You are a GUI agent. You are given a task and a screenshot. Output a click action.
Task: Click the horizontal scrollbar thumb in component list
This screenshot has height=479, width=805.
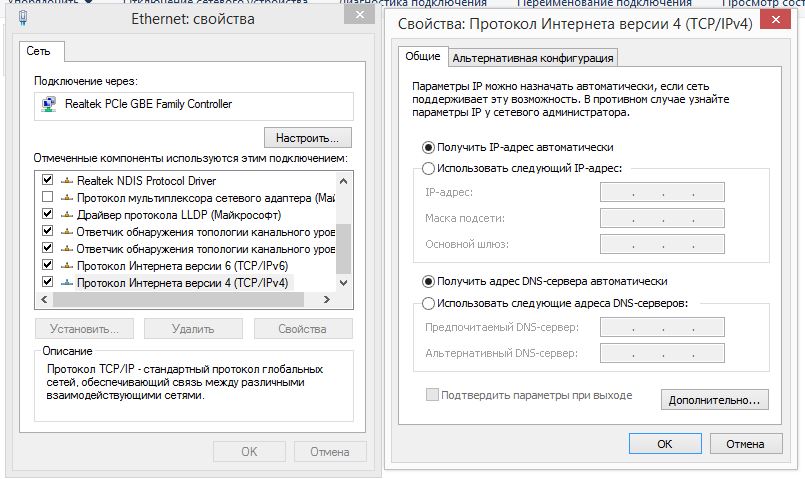click(x=178, y=299)
